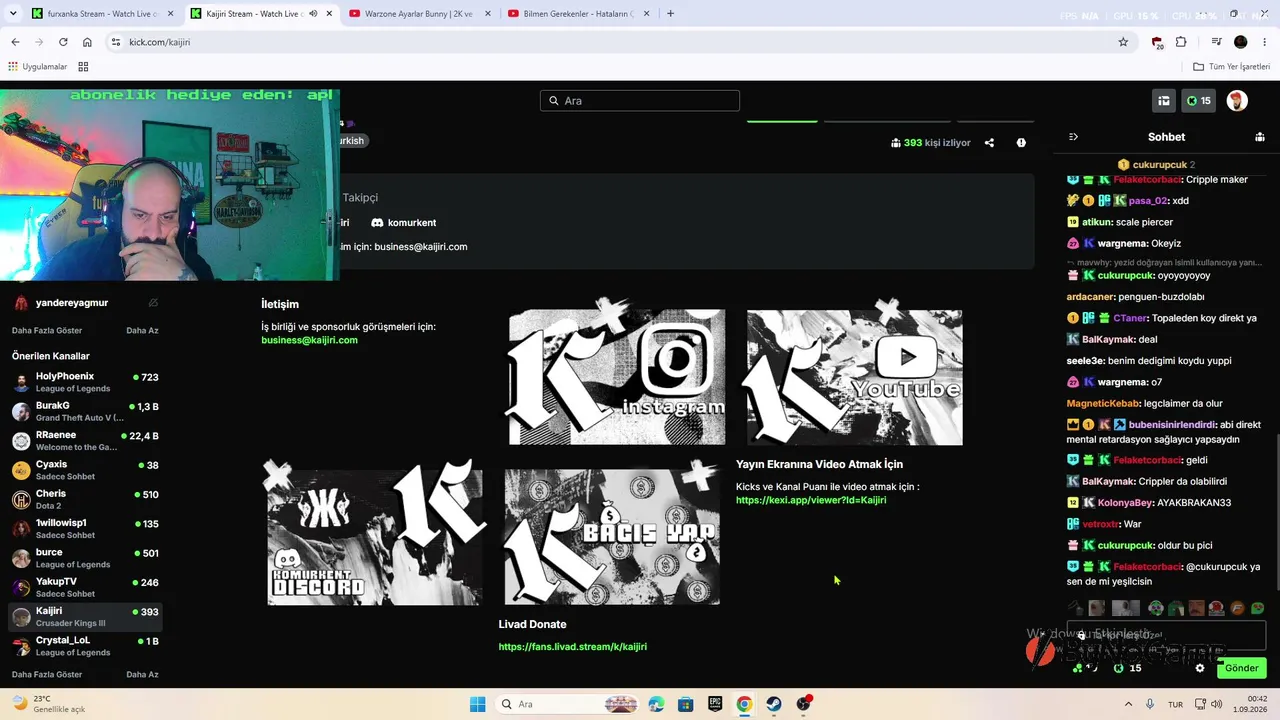Open the 1willowisp1 channel
The width and height of the screenshot is (1280, 720).
coord(85,529)
